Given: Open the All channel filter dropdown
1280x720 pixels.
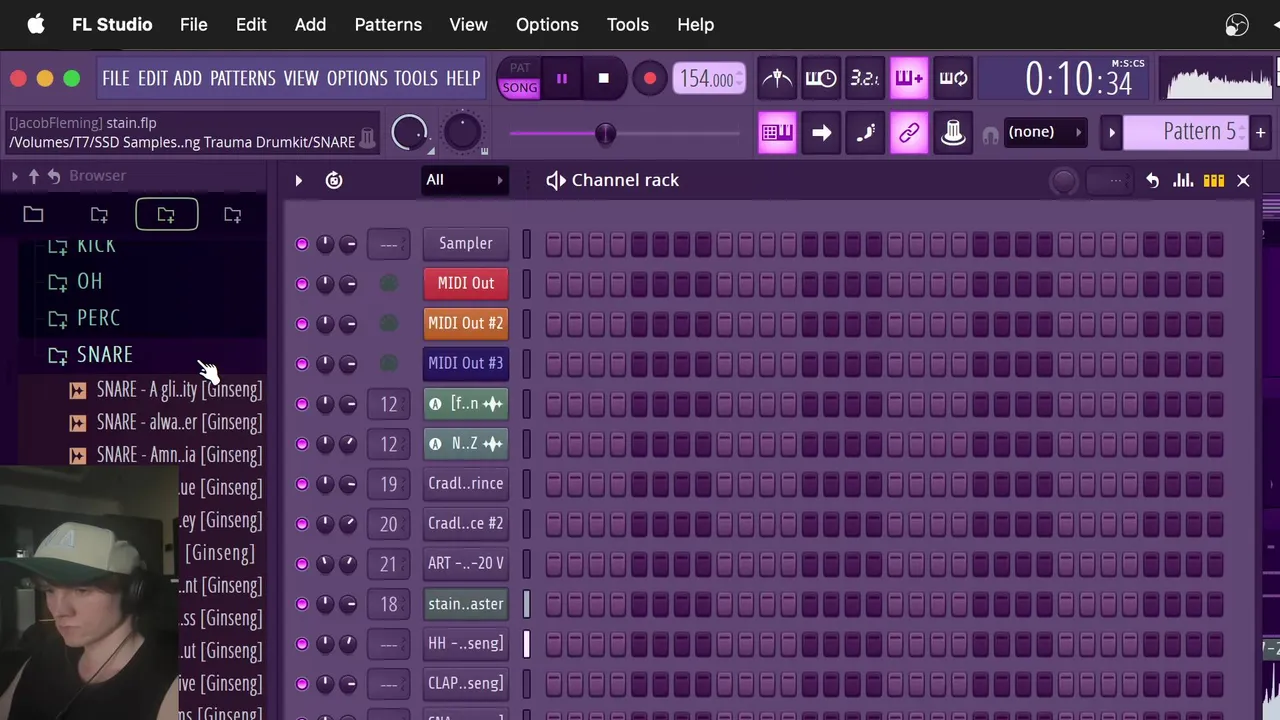Looking at the screenshot, I should click(x=465, y=180).
